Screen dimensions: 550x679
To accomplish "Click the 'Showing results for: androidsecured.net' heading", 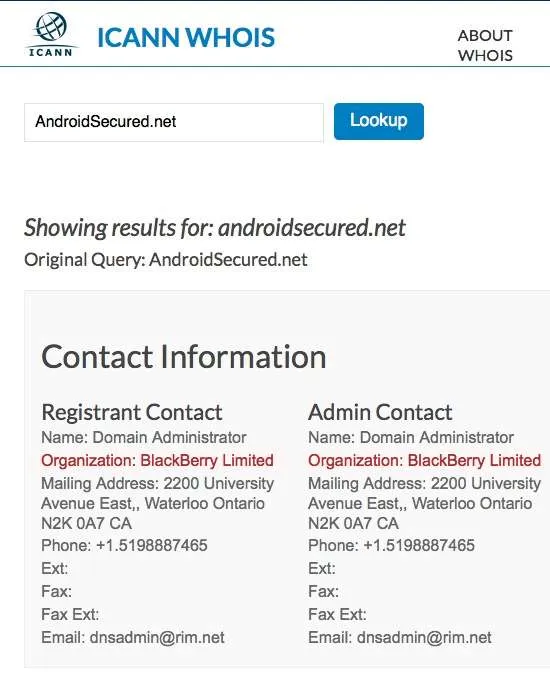I will [x=214, y=228].
